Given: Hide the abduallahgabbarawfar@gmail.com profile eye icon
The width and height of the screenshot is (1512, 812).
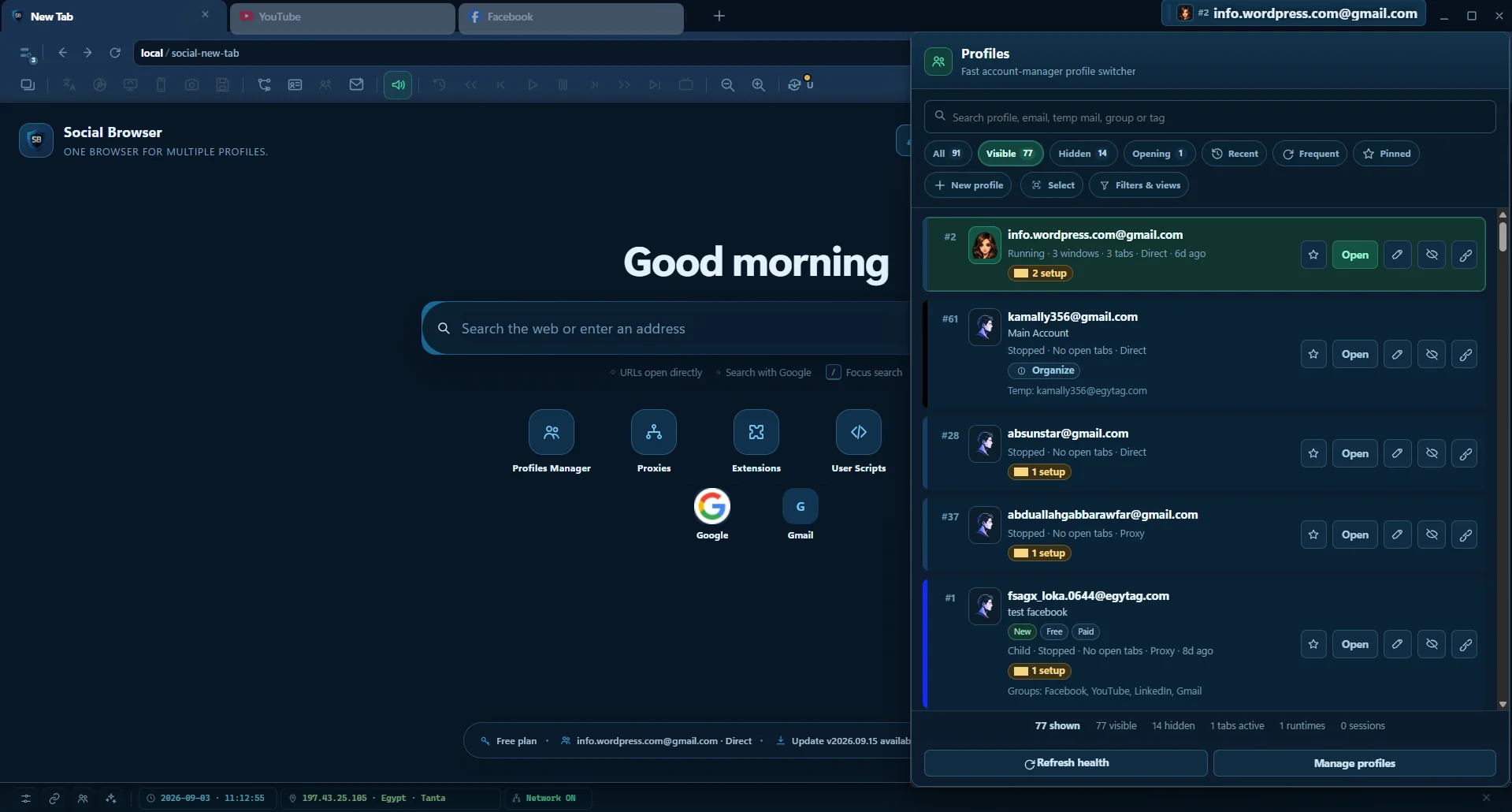Looking at the screenshot, I should (1432, 535).
